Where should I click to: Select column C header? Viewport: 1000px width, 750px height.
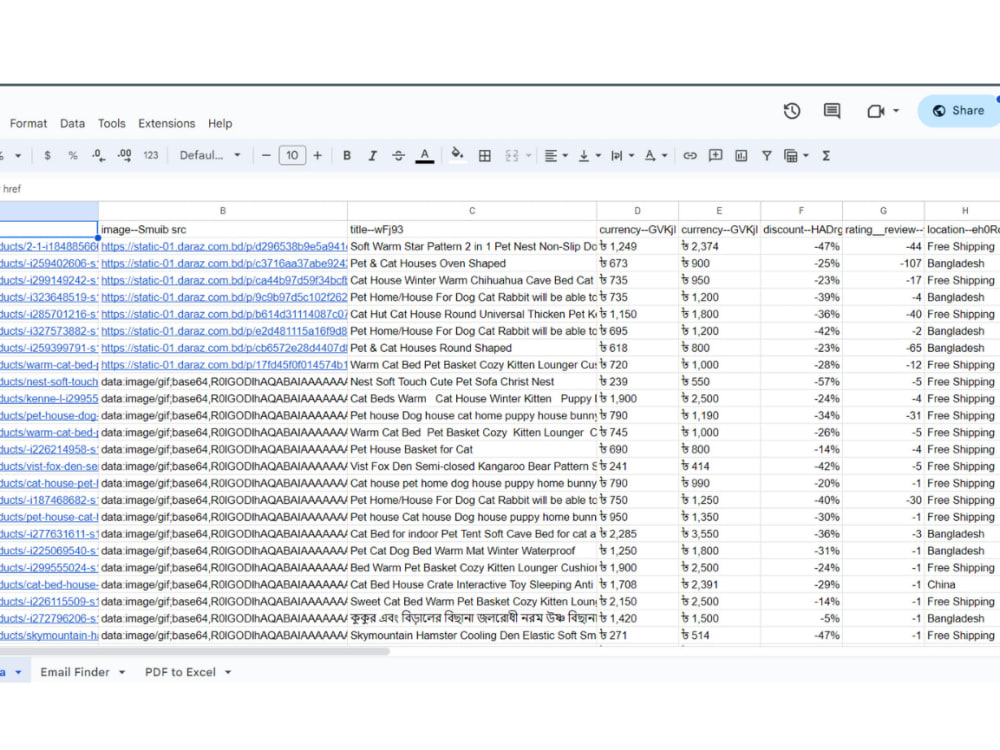click(472, 210)
